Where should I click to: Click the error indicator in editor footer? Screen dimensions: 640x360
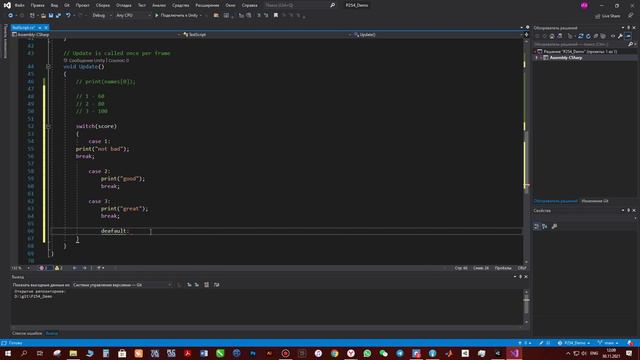tap(44, 268)
